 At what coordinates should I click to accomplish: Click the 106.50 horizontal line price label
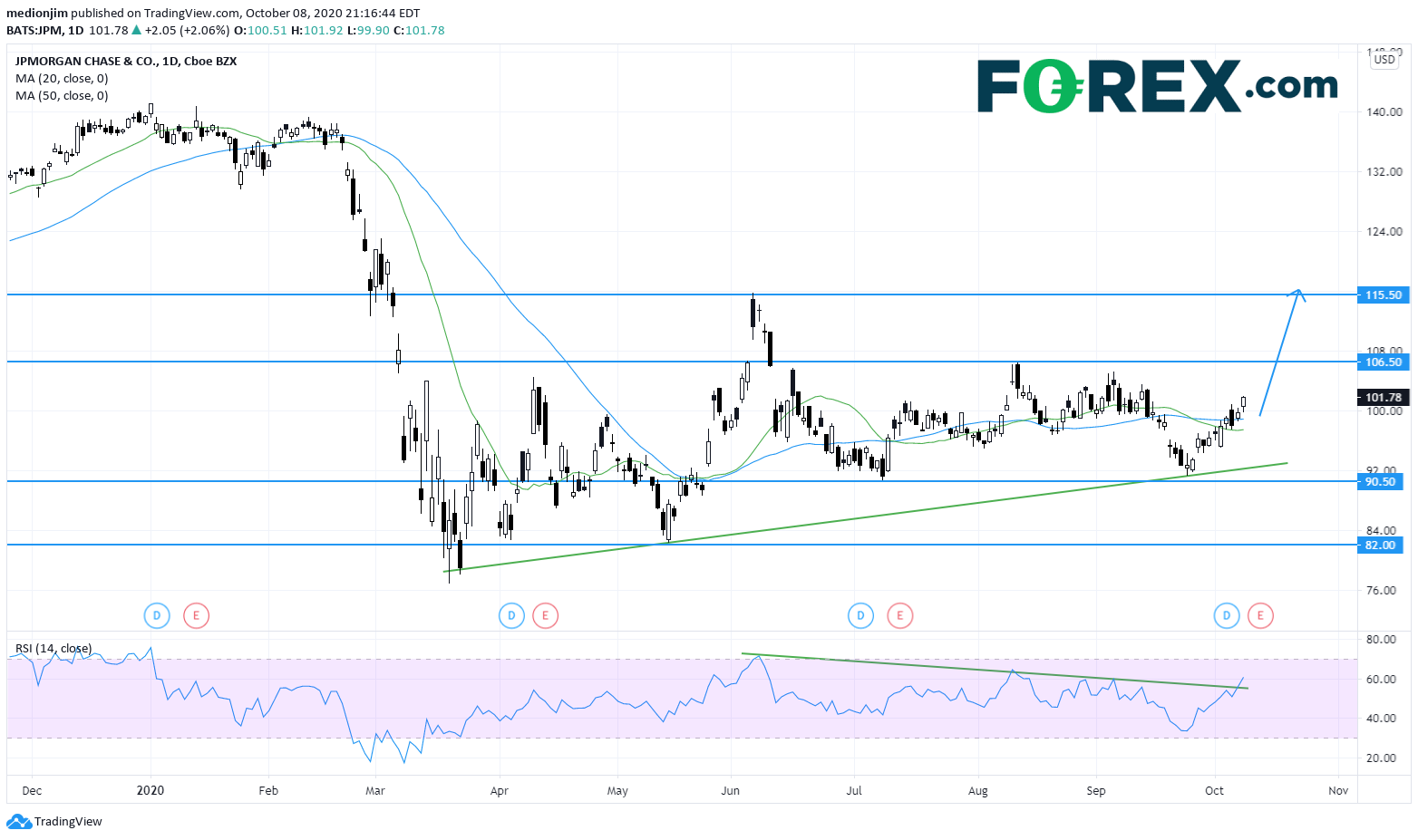click(1383, 362)
